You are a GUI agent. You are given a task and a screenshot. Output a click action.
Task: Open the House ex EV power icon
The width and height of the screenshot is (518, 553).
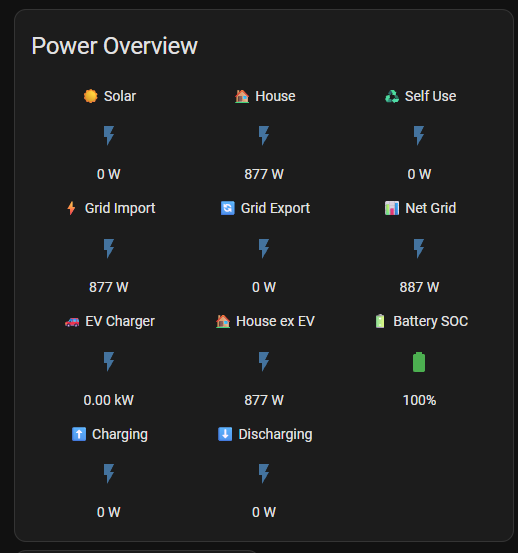(264, 361)
